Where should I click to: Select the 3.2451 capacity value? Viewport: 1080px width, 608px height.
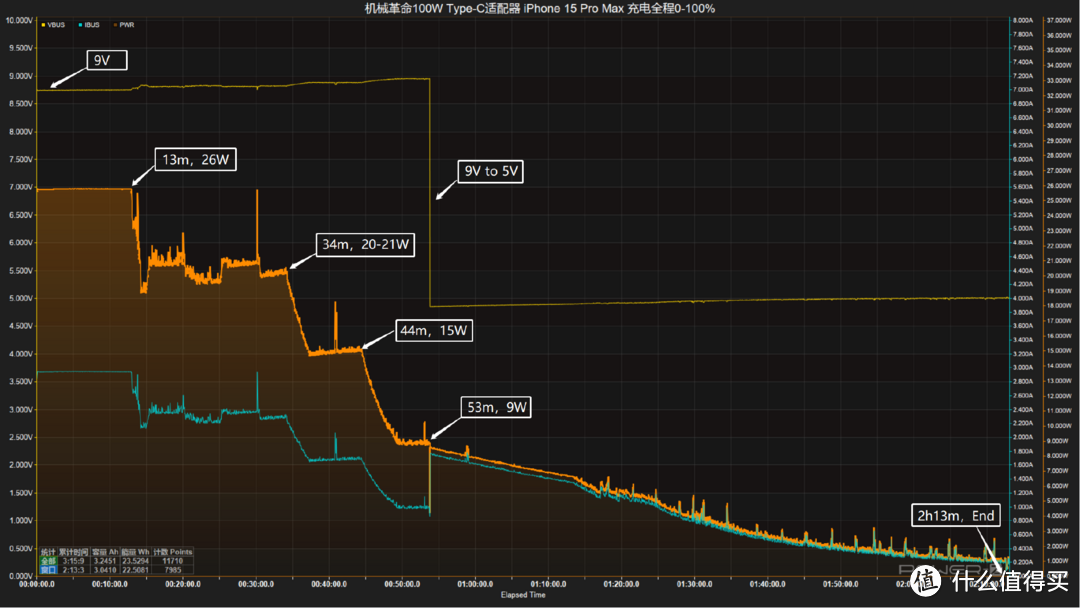[x=105, y=561]
